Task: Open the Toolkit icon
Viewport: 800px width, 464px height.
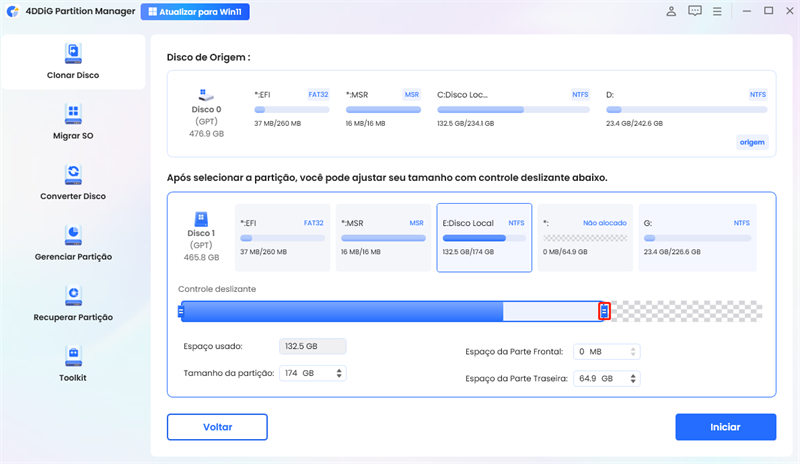Action: point(73,356)
